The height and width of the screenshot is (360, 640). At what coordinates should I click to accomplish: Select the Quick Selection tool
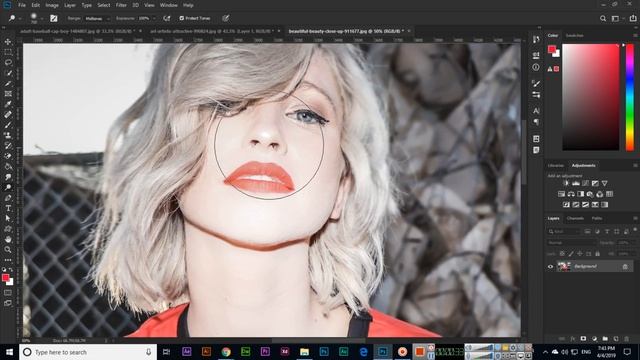(8, 73)
